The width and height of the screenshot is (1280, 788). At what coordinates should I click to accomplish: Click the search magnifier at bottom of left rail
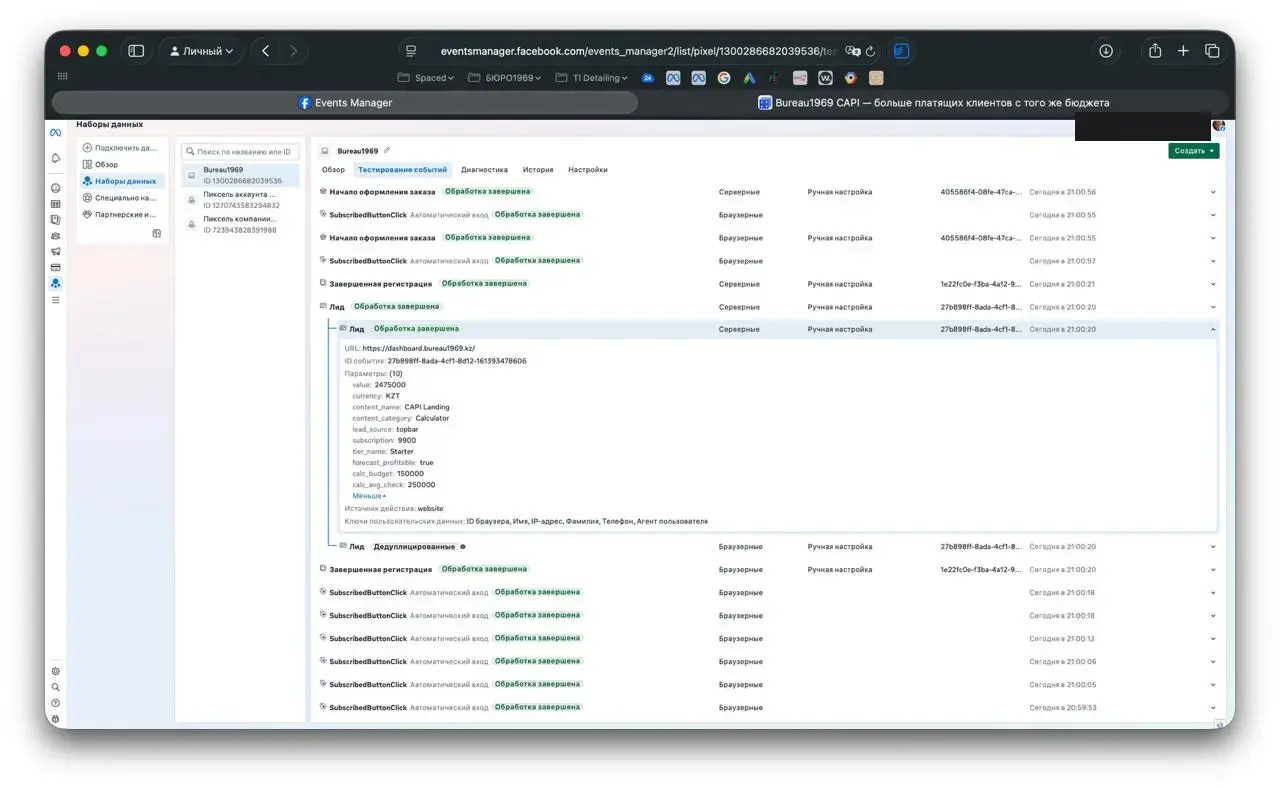pyautogui.click(x=55, y=687)
